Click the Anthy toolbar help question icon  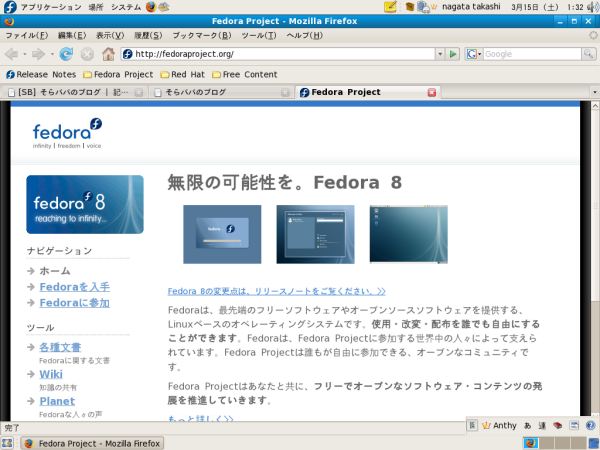[x=590, y=426]
